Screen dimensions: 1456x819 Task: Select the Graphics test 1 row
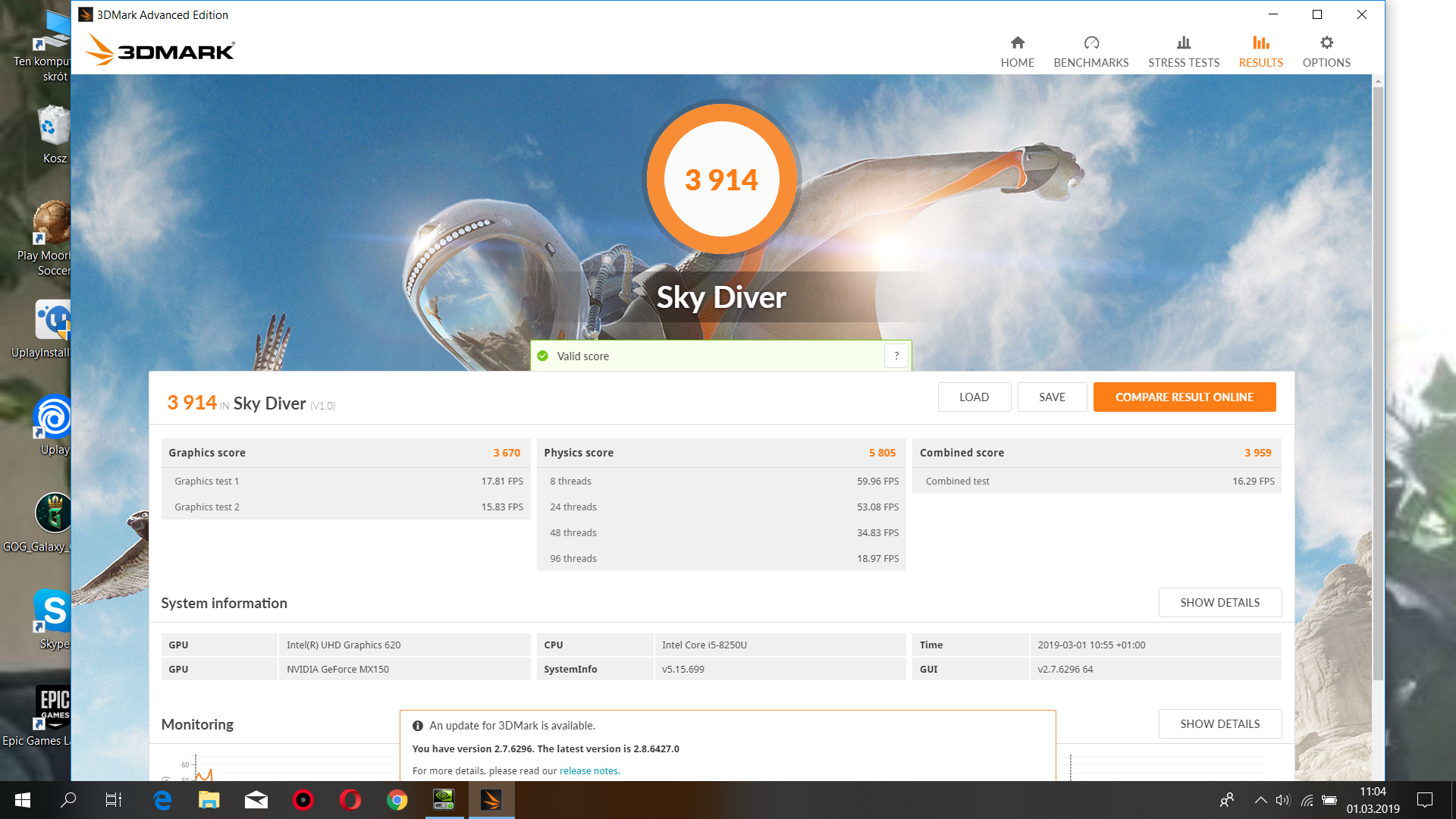point(346,481)
